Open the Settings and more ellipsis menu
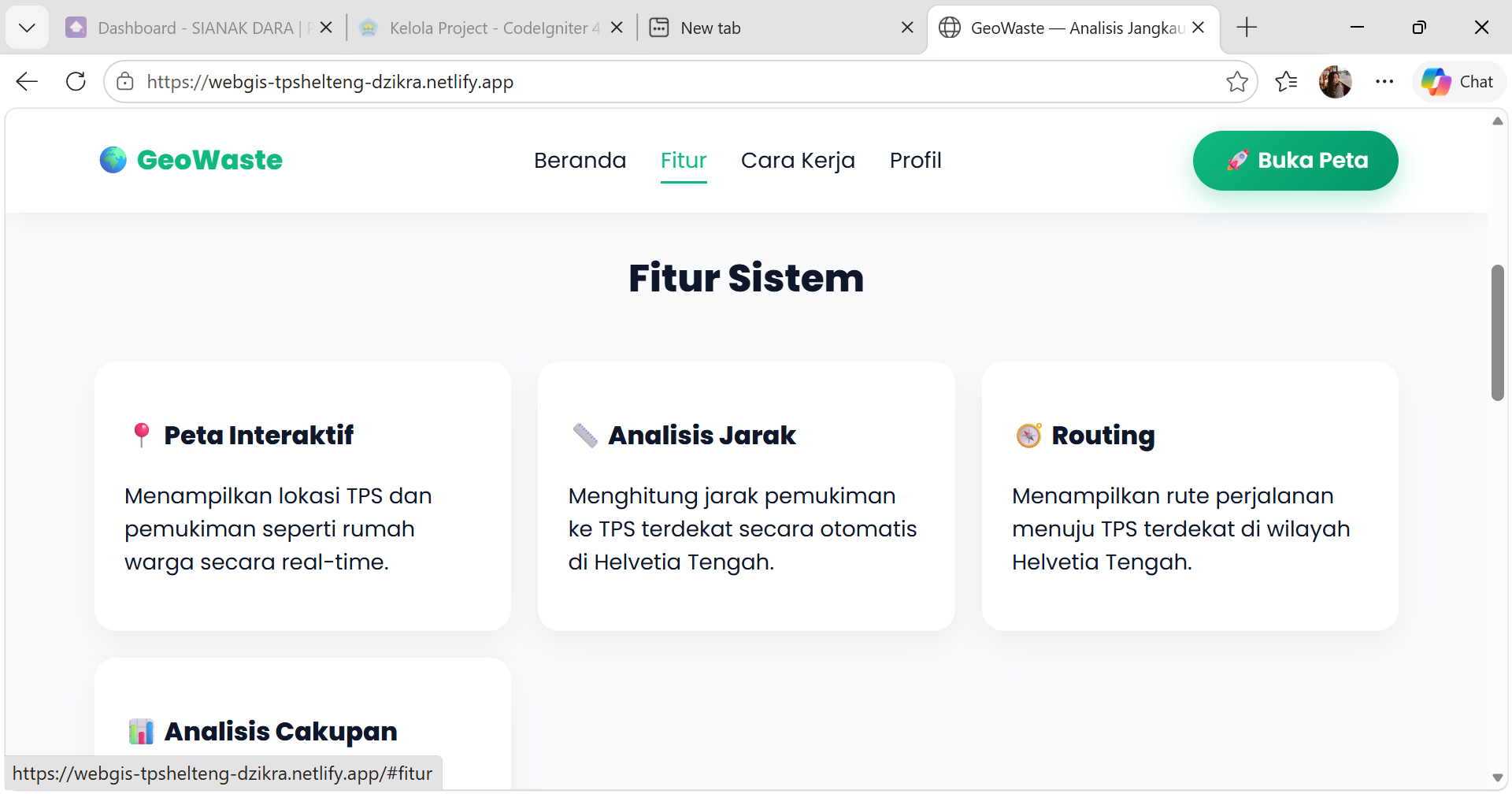Viewport: 1512px width, 794px height. point(1384,81)
